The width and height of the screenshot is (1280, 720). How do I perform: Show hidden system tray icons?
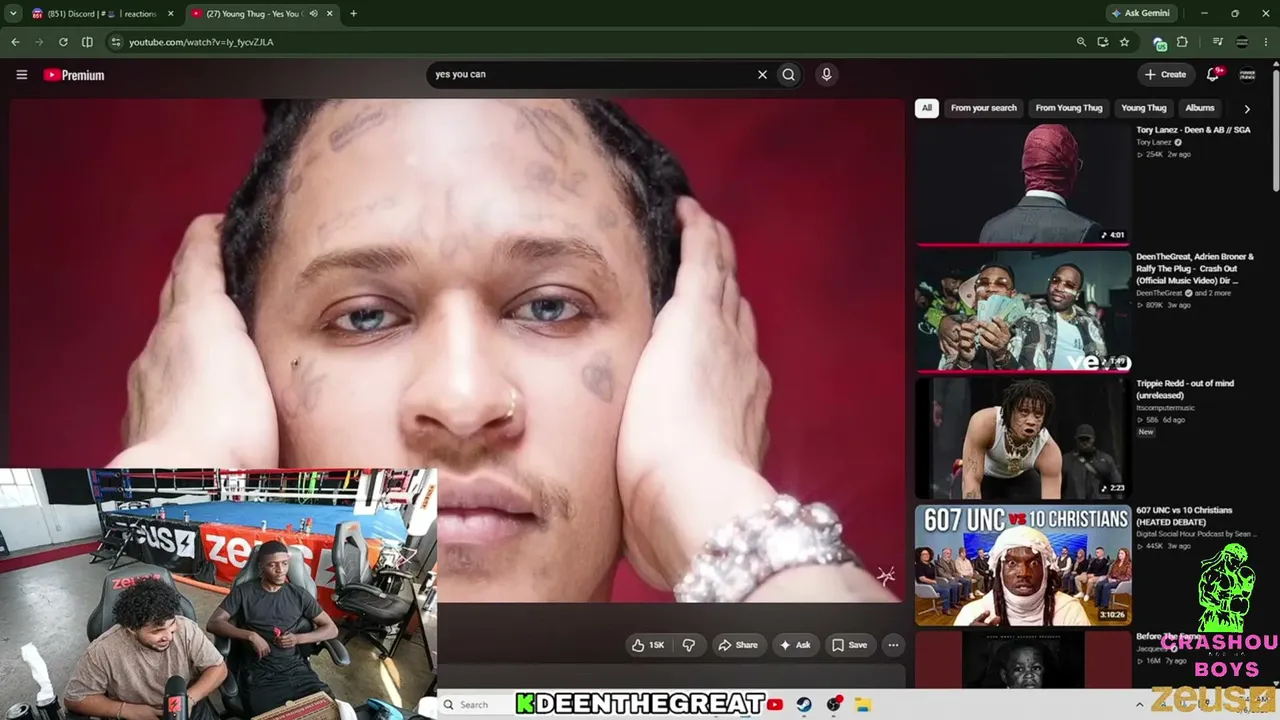1139,704
